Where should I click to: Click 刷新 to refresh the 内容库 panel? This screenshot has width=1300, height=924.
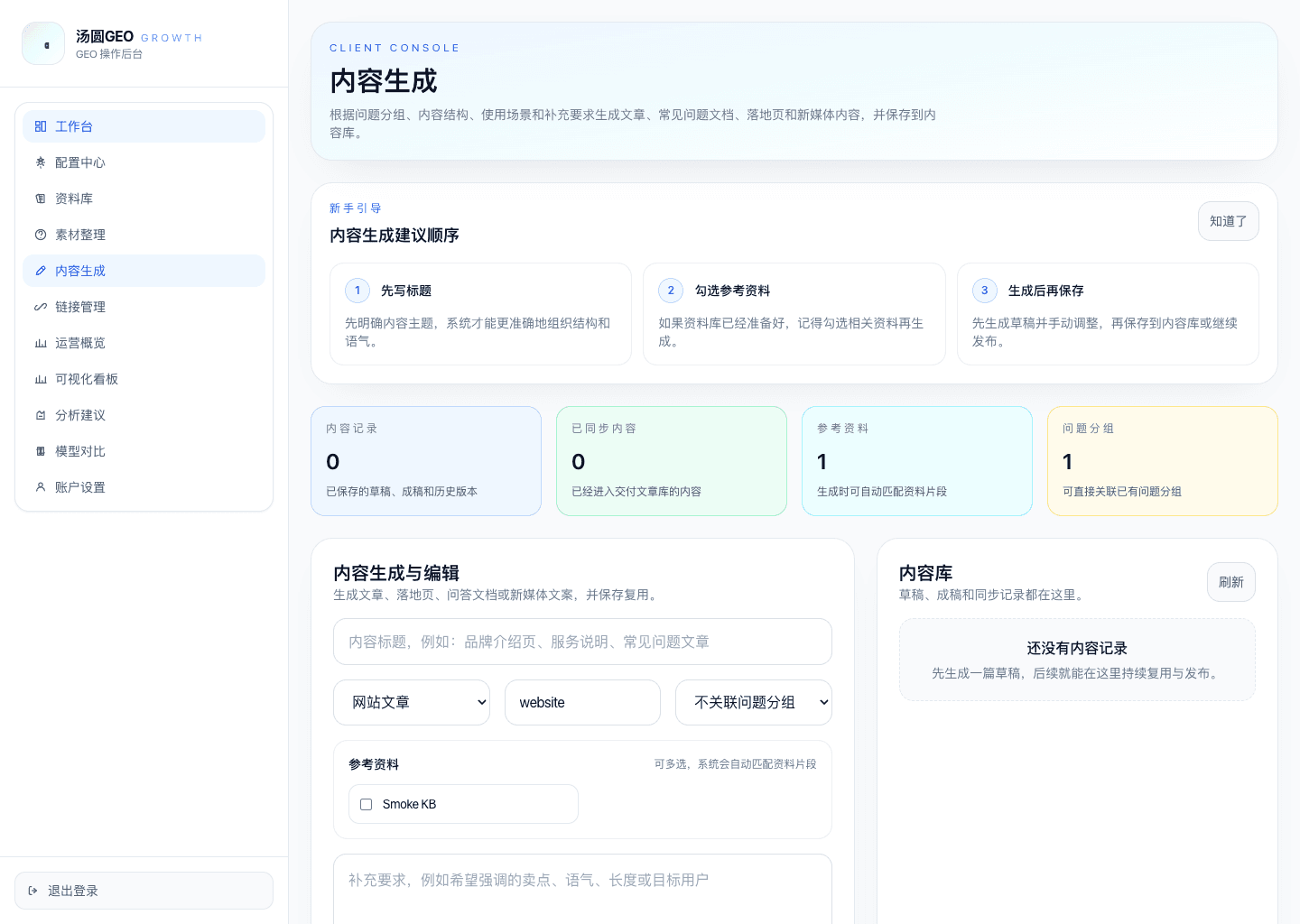click(x=1231, y=582)
